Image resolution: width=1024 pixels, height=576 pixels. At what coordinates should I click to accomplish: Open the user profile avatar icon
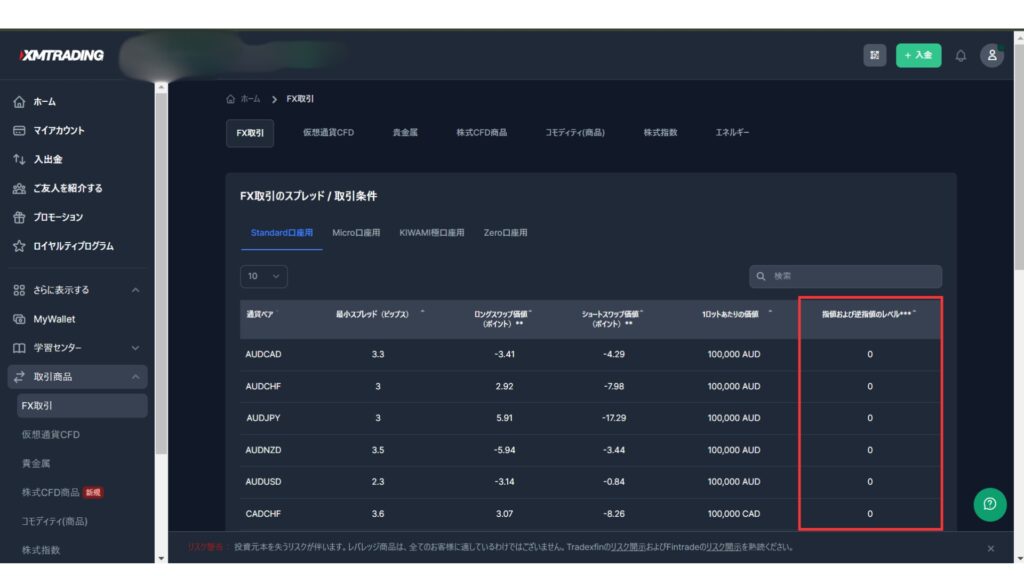coord(991,56)
